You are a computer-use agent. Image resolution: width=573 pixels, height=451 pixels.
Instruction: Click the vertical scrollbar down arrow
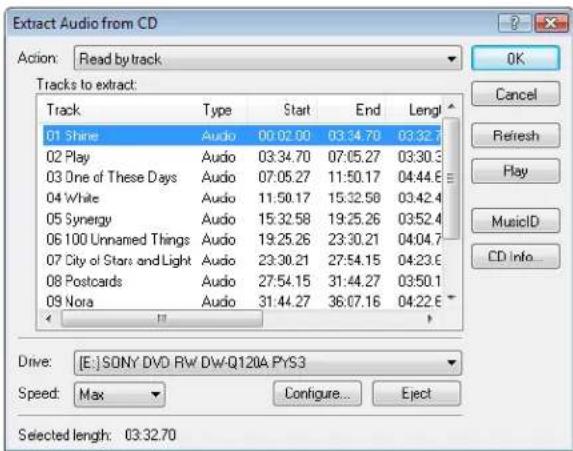[x=452, y=297]
